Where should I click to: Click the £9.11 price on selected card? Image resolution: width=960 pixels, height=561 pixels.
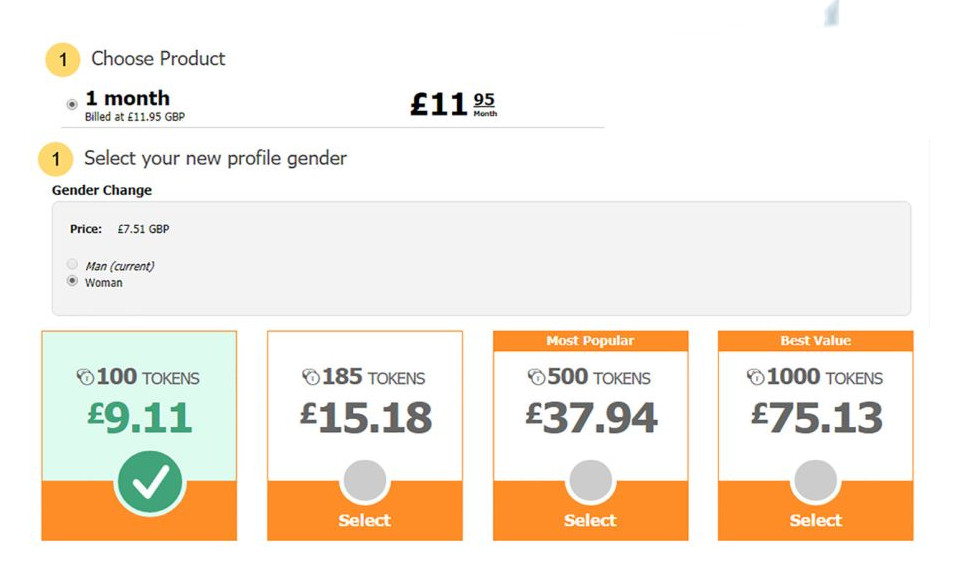139,416
